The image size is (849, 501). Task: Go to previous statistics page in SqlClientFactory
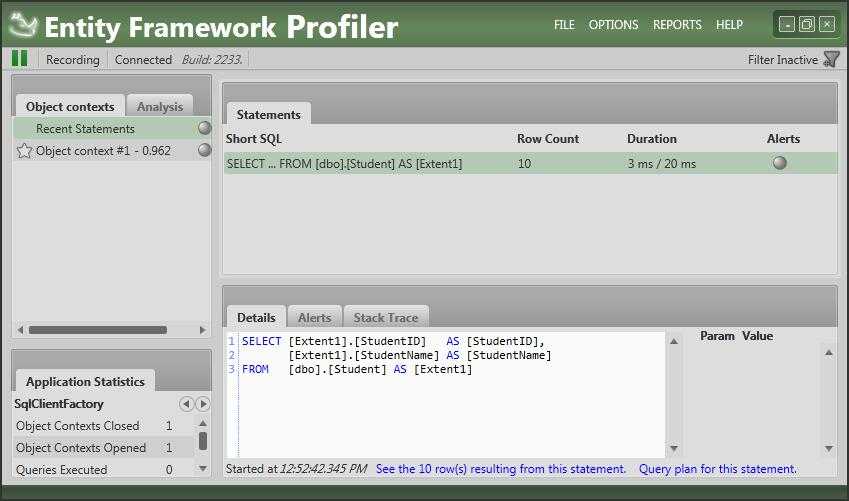pos(186,404)
